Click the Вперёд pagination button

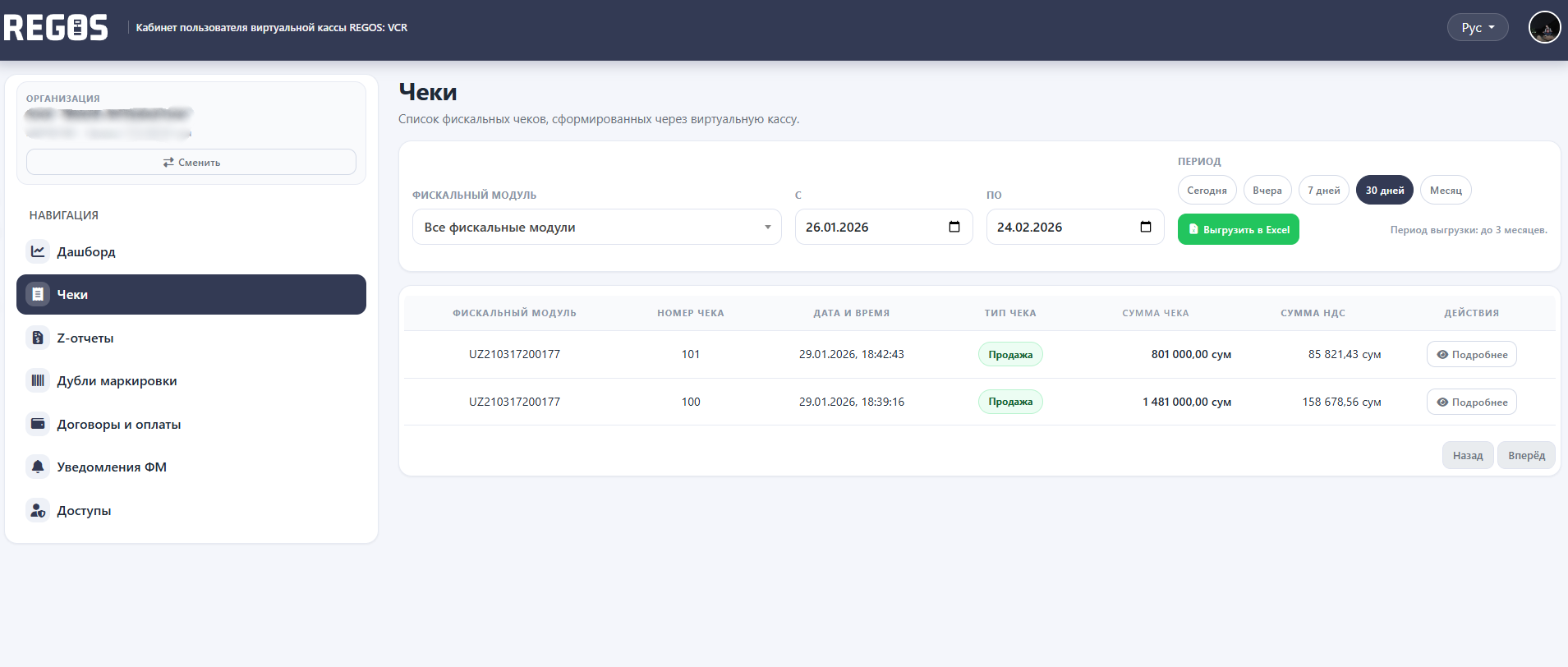pyautogui.click(x=1525, y=455)
